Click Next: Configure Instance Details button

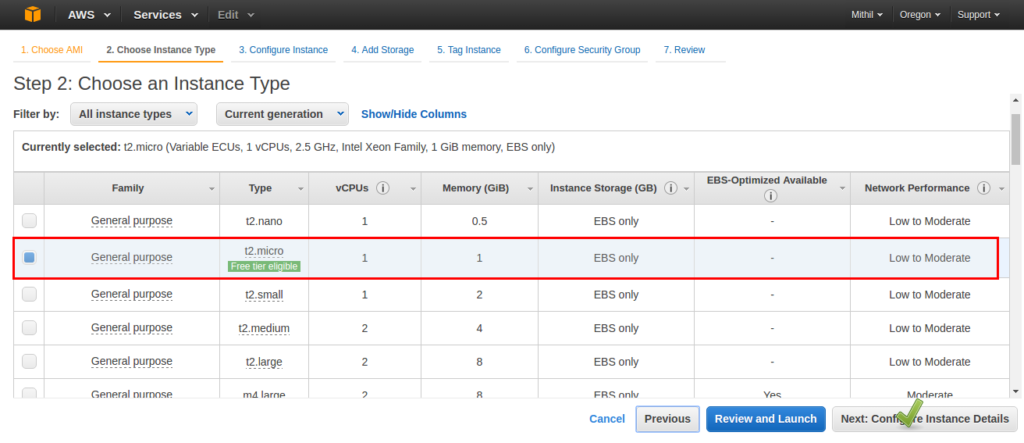(925, 419)
